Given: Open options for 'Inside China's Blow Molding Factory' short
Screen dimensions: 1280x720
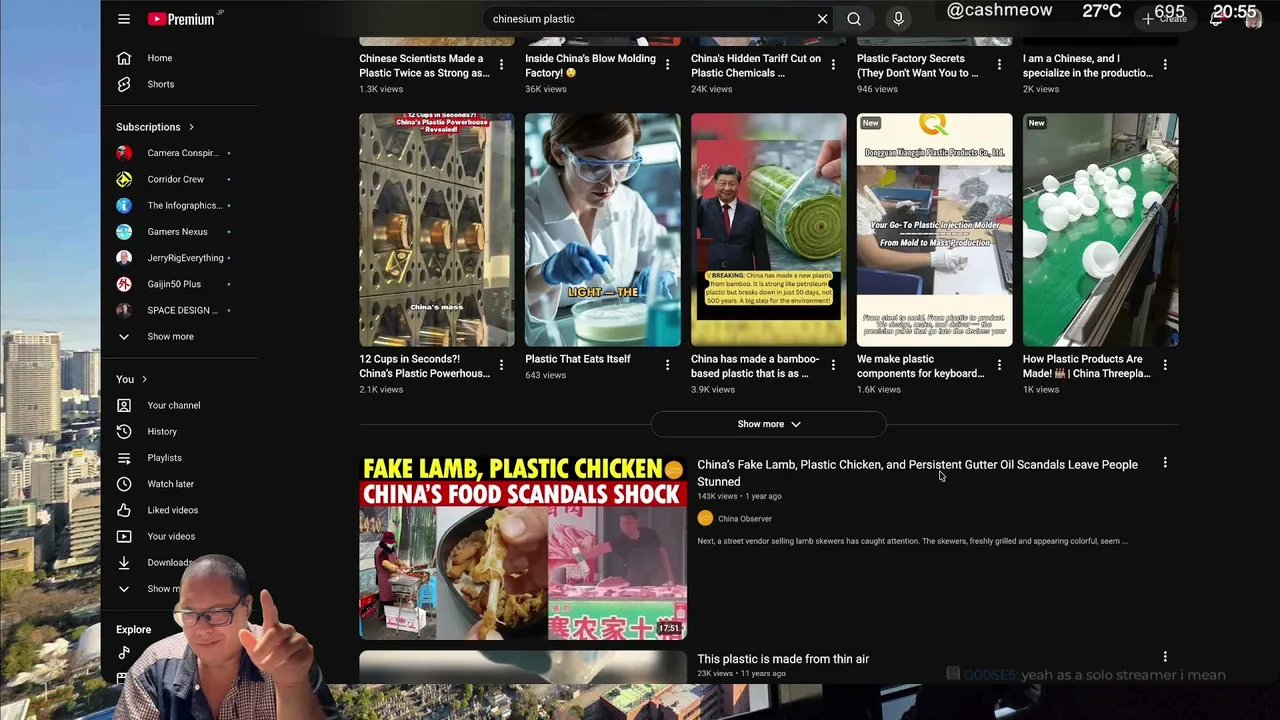Looking at the screenshot, I should click(667, 65).
